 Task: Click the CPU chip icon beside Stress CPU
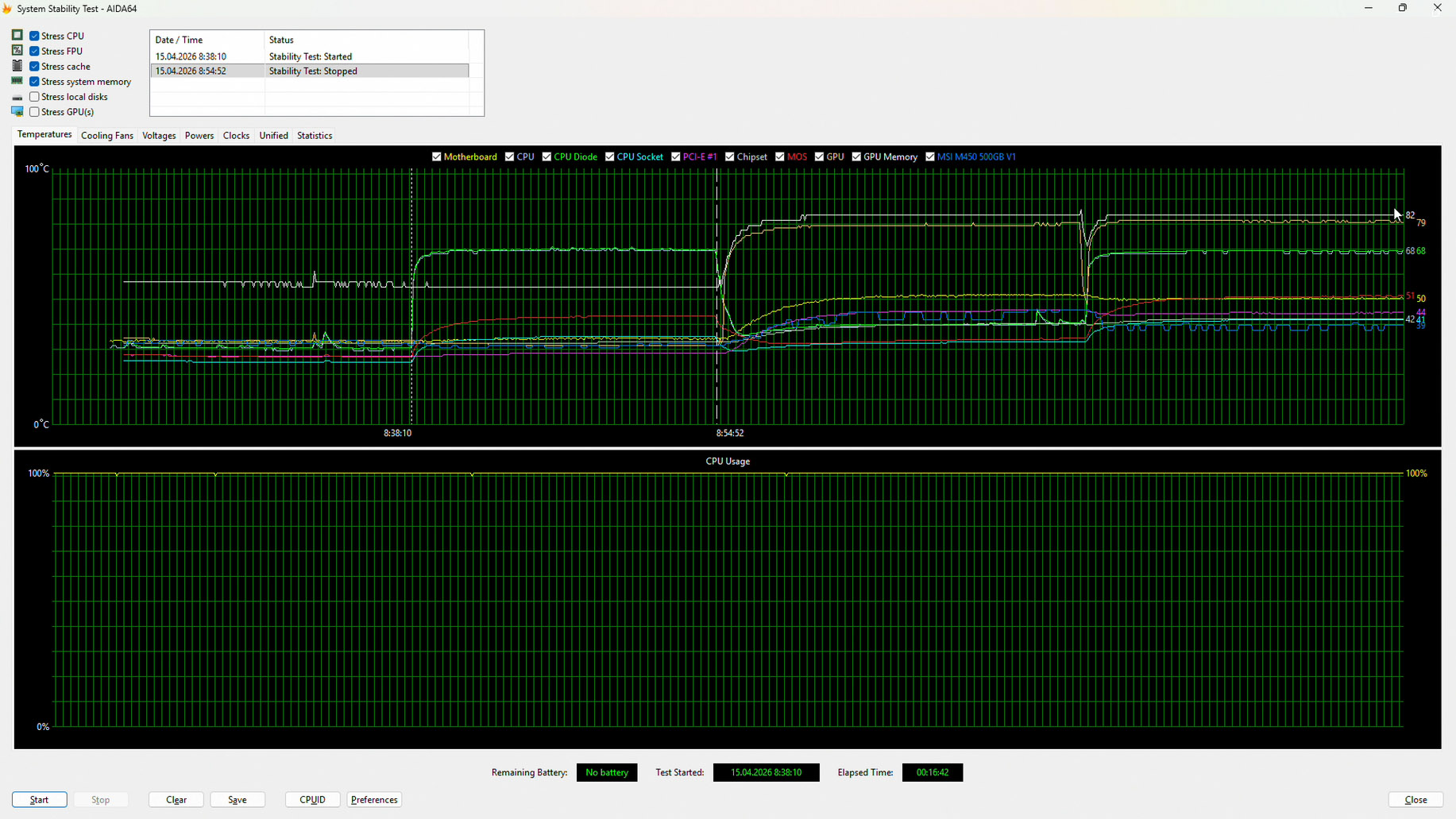pyautogui.click(x=17, y=36)
